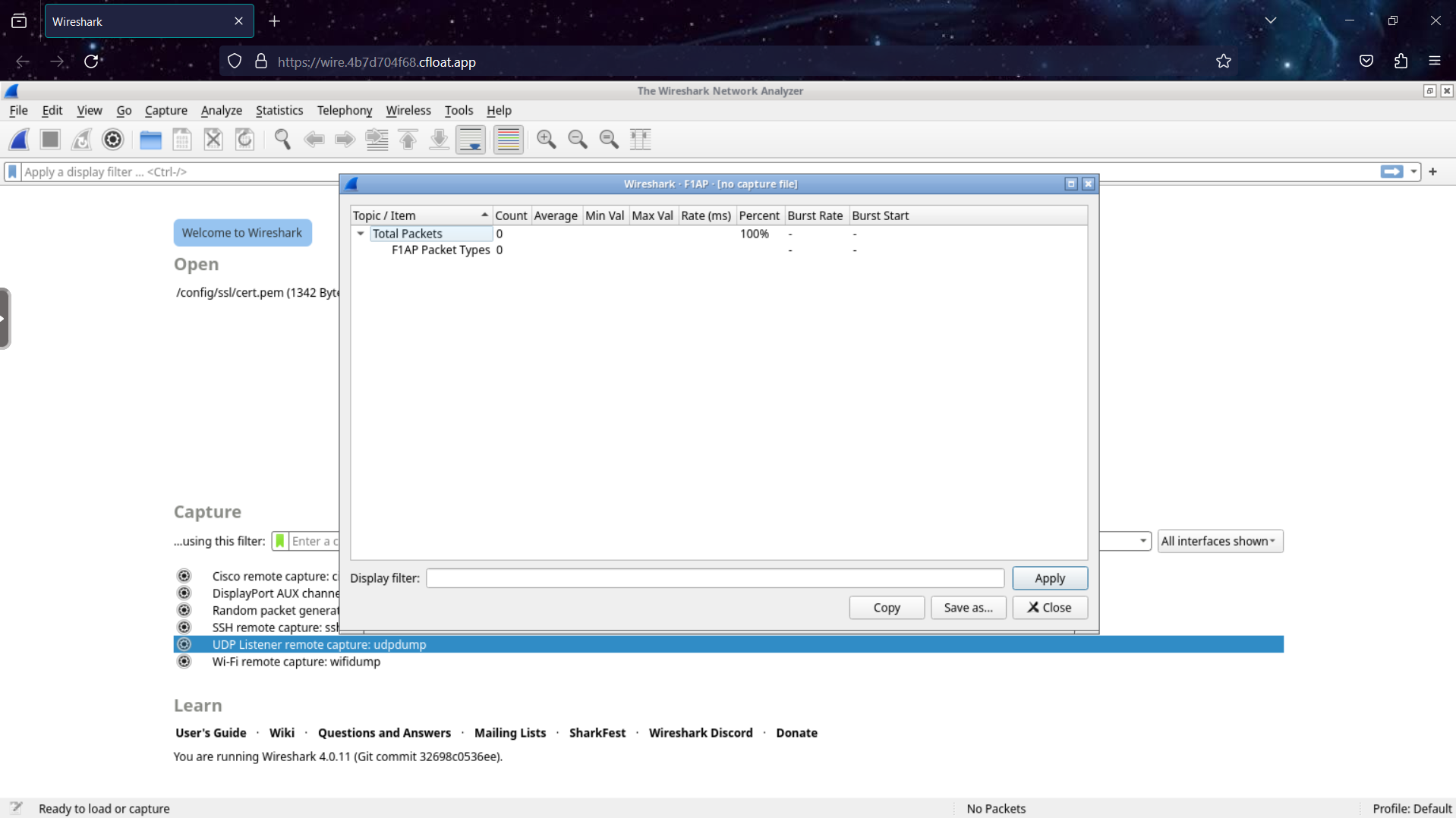This screenshot has height=818, width=1456.
Task: Jump to first packet icon
Action: 408,140
